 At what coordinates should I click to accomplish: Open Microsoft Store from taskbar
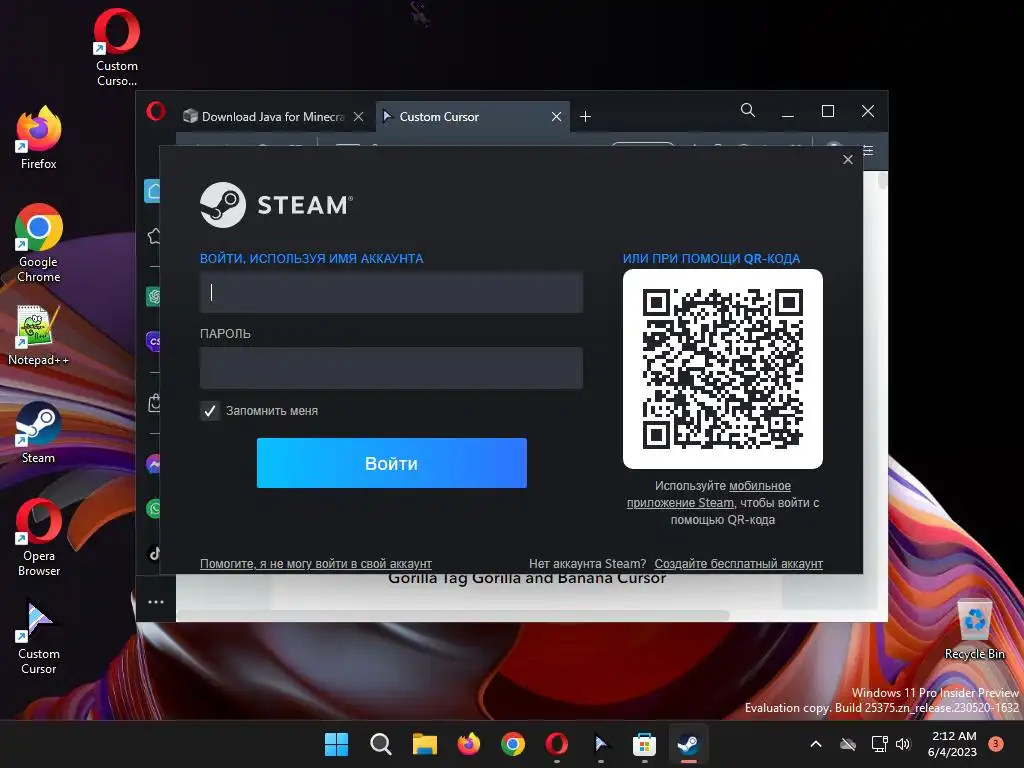pyautogui.click(x=644, y=744)
